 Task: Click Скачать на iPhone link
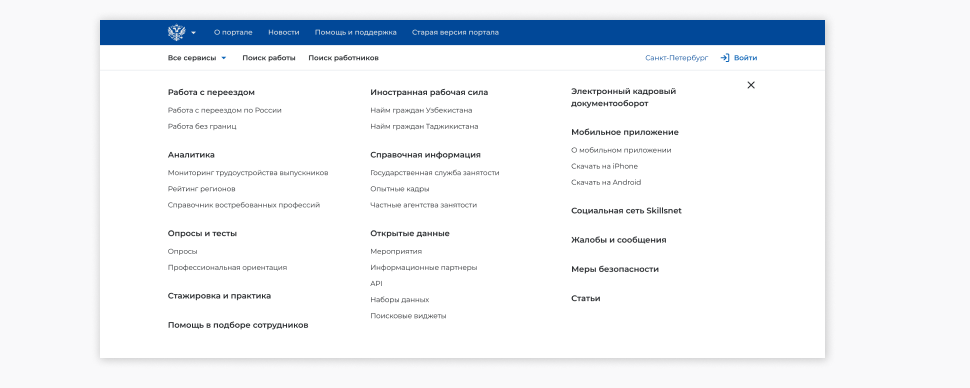tap(604, 166)
